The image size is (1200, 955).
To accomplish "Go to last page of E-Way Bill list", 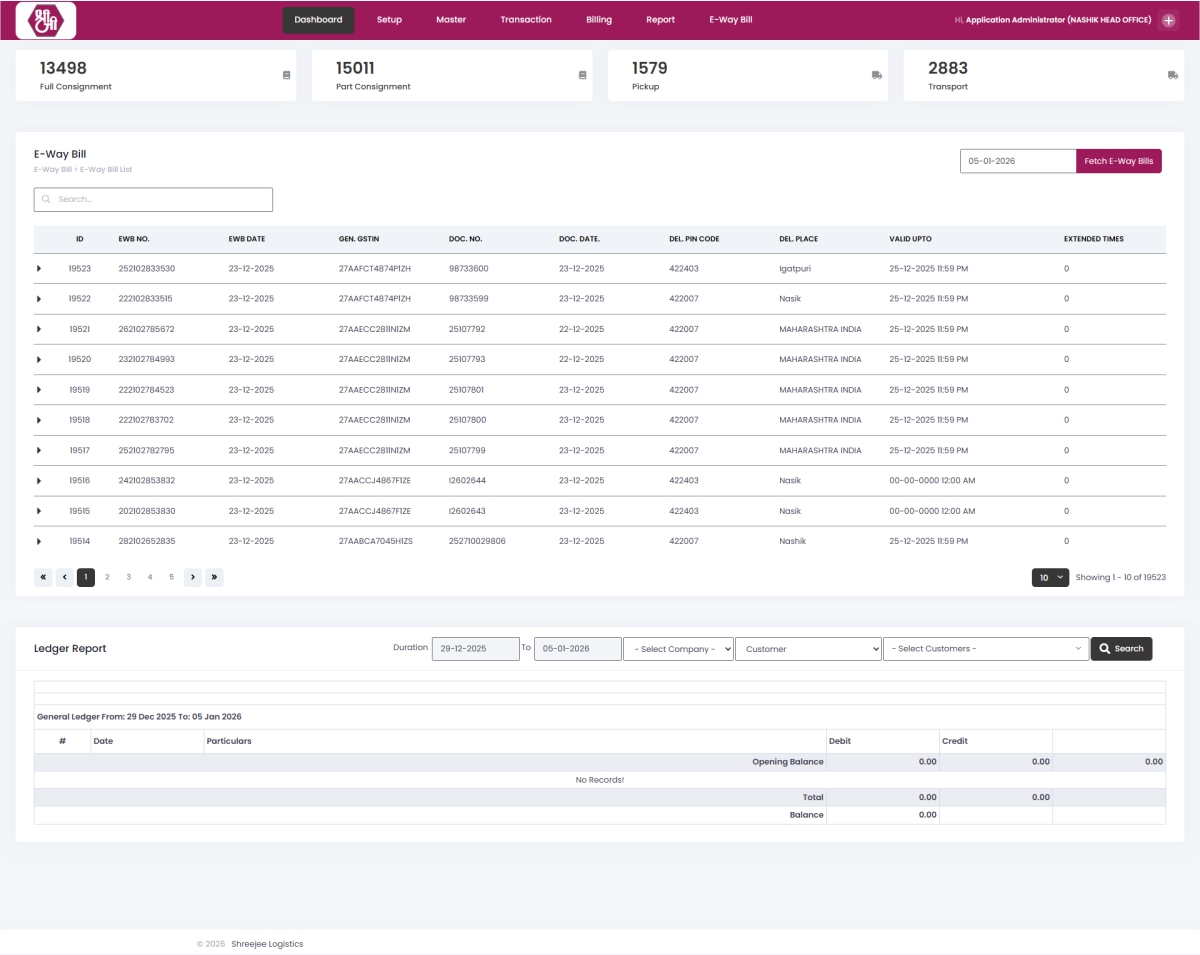I will pos(215,577).
